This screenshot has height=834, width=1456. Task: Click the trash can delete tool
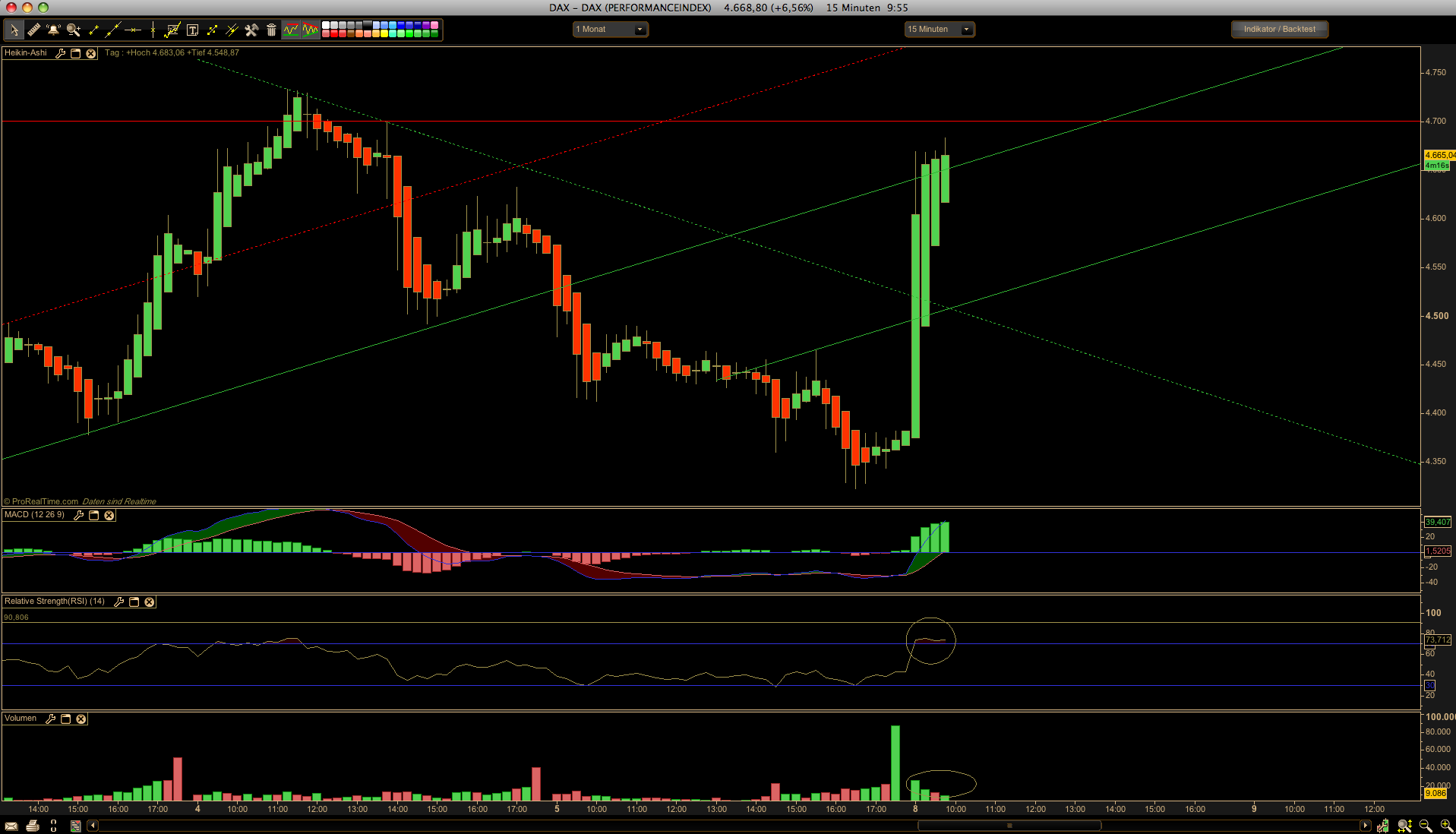[x=271, y=30]
